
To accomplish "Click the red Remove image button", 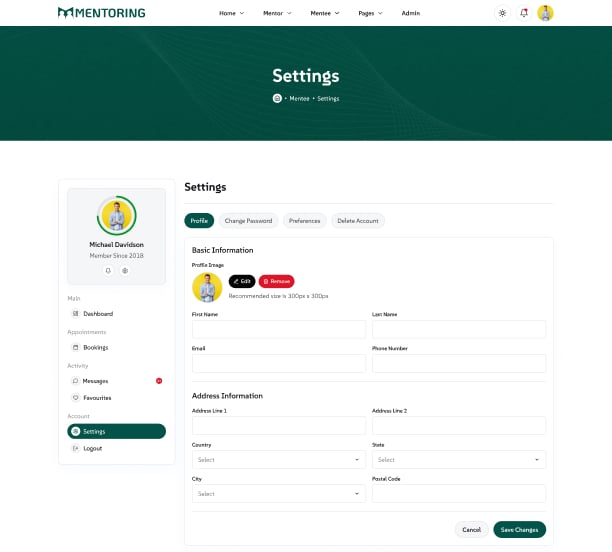I will pos(276,281).
